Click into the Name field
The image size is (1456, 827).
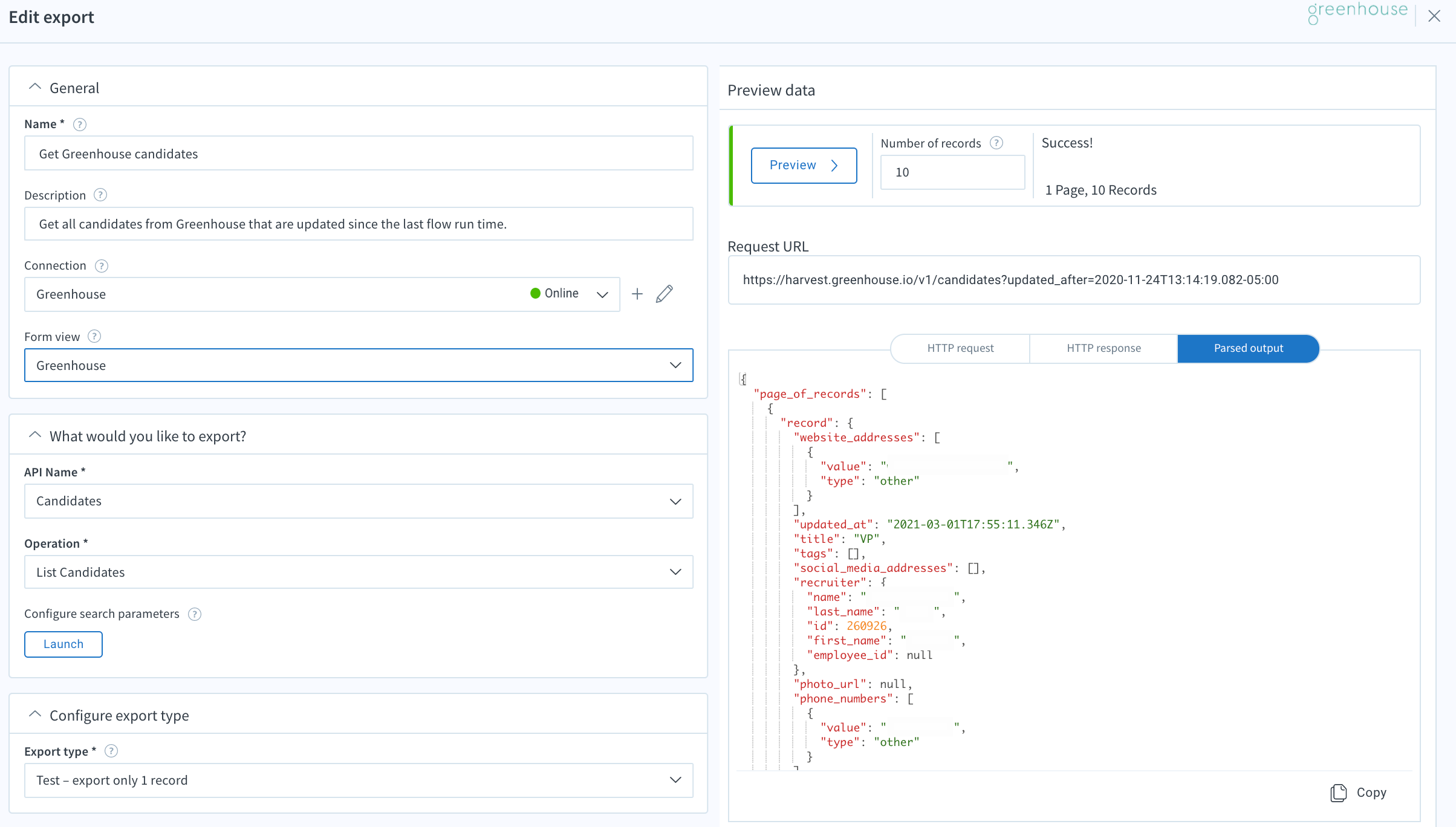click(x=359, y=154)
